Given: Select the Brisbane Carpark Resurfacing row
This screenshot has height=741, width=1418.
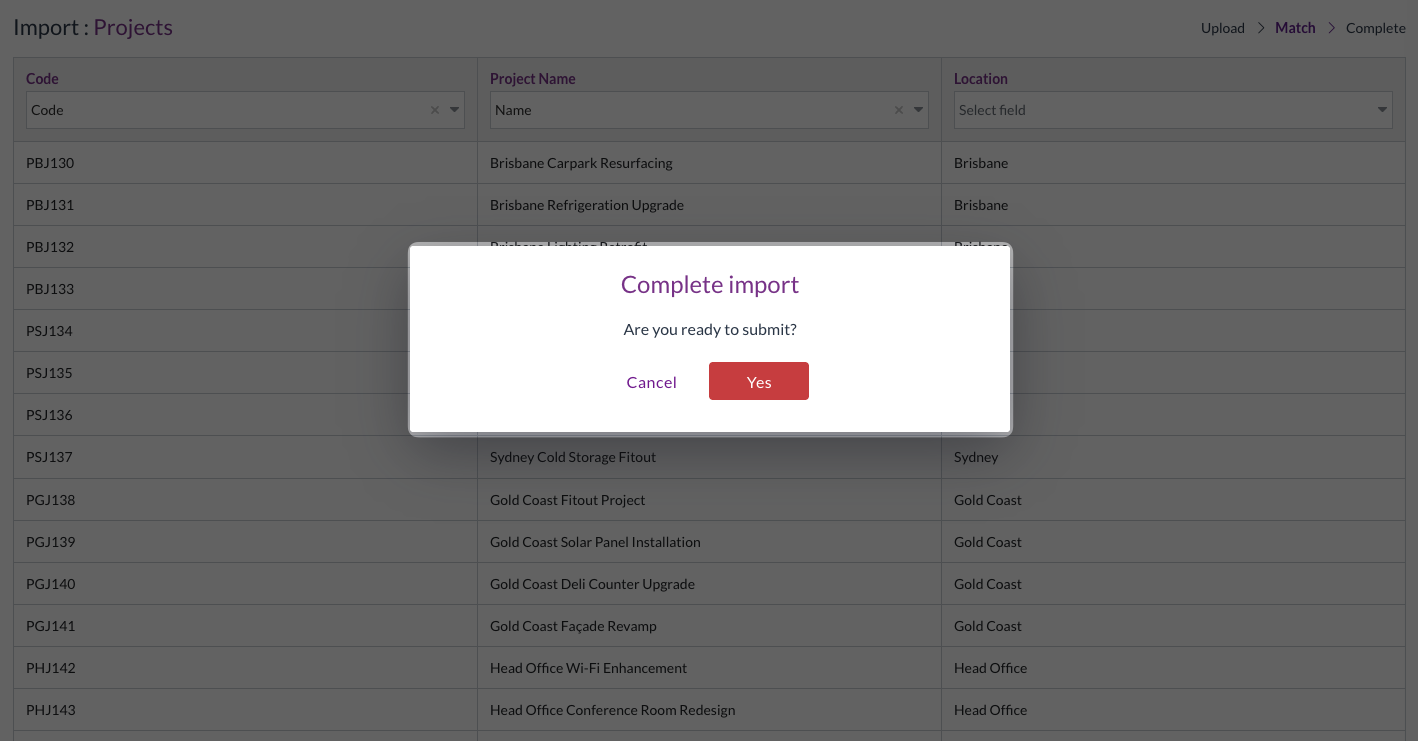Looking at the screenshot, I should coord(581,163).
